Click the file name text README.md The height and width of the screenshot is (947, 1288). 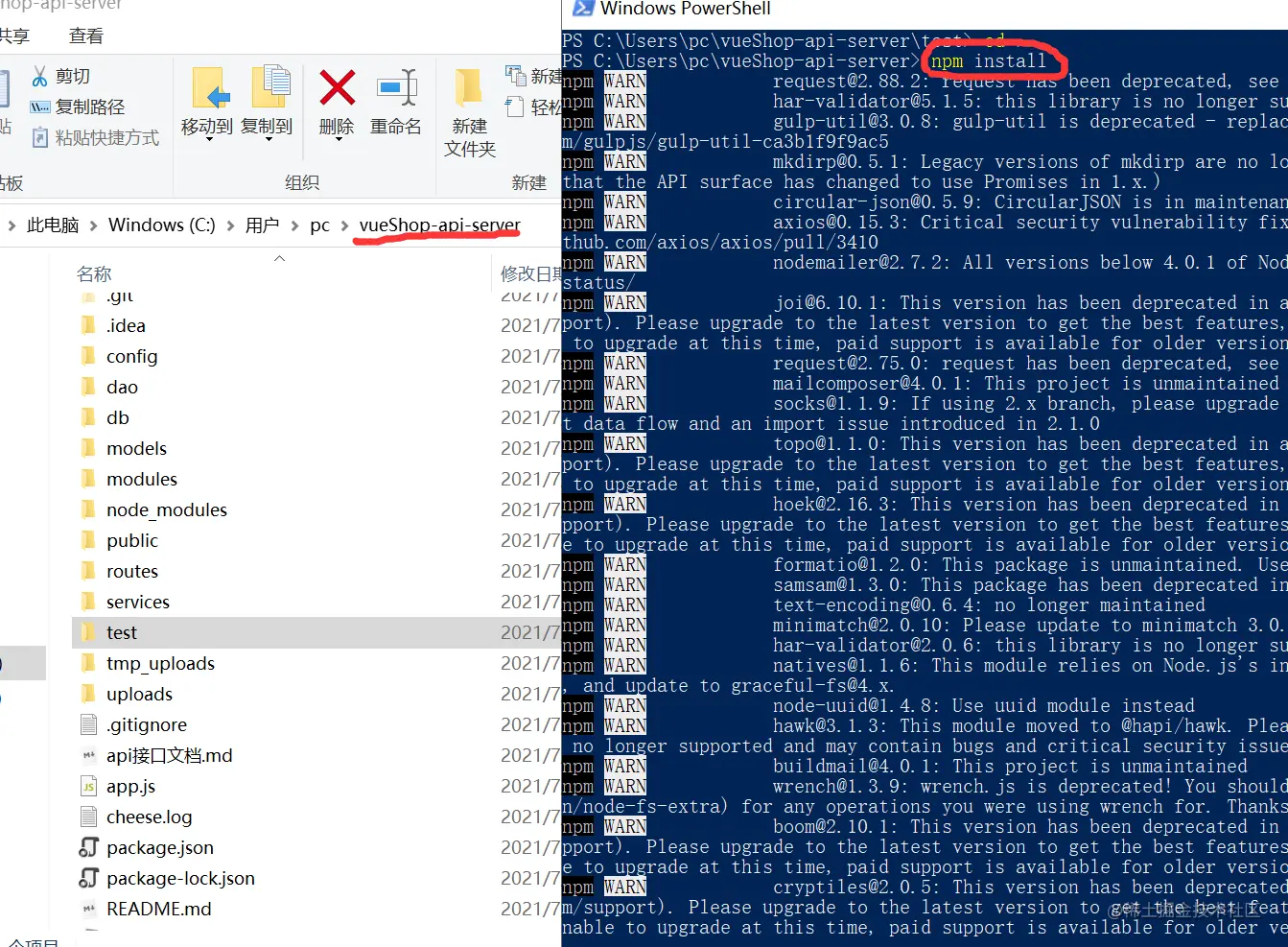pos(158,909)
